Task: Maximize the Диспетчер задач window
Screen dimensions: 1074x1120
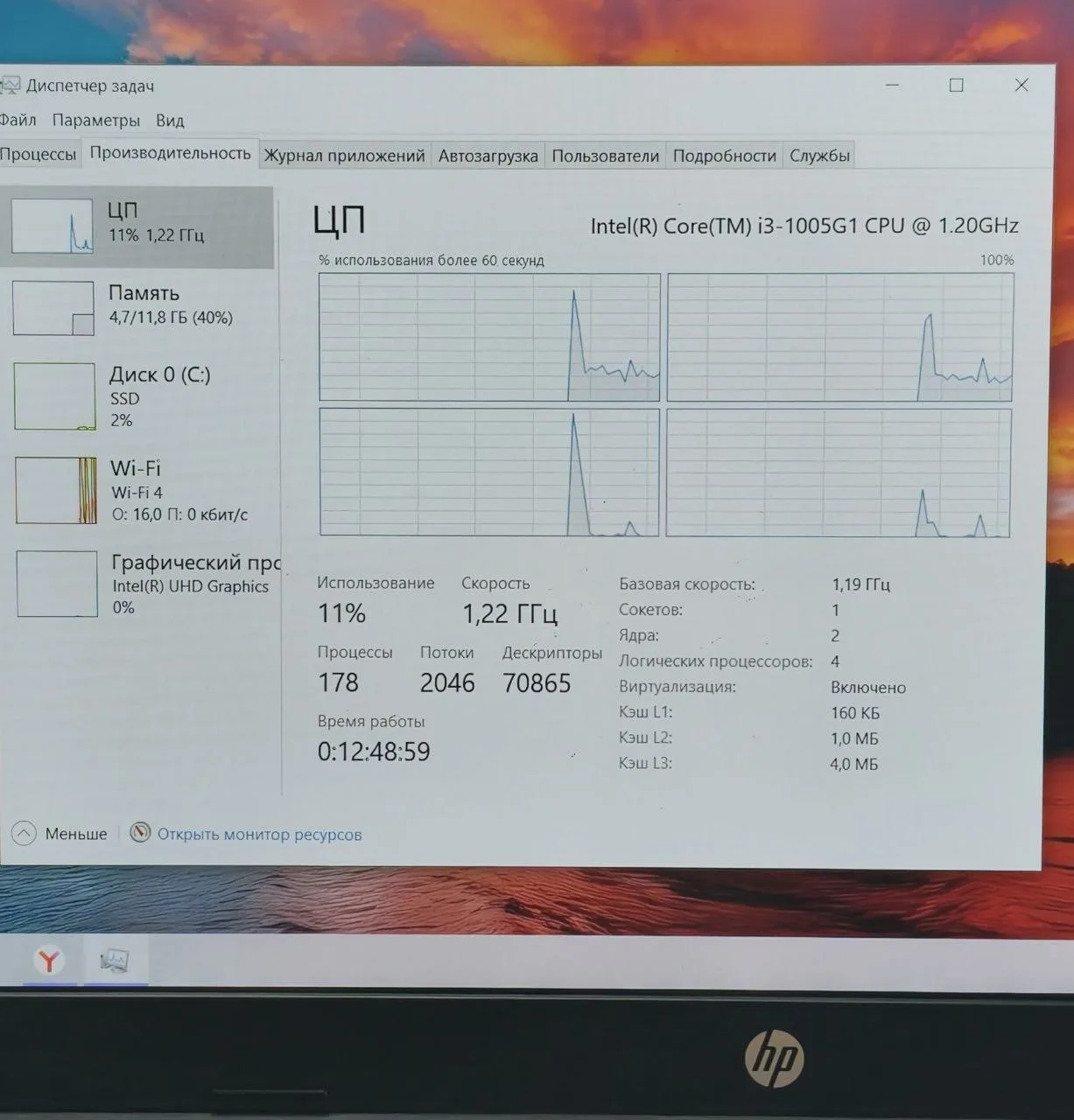Action: 956,85
